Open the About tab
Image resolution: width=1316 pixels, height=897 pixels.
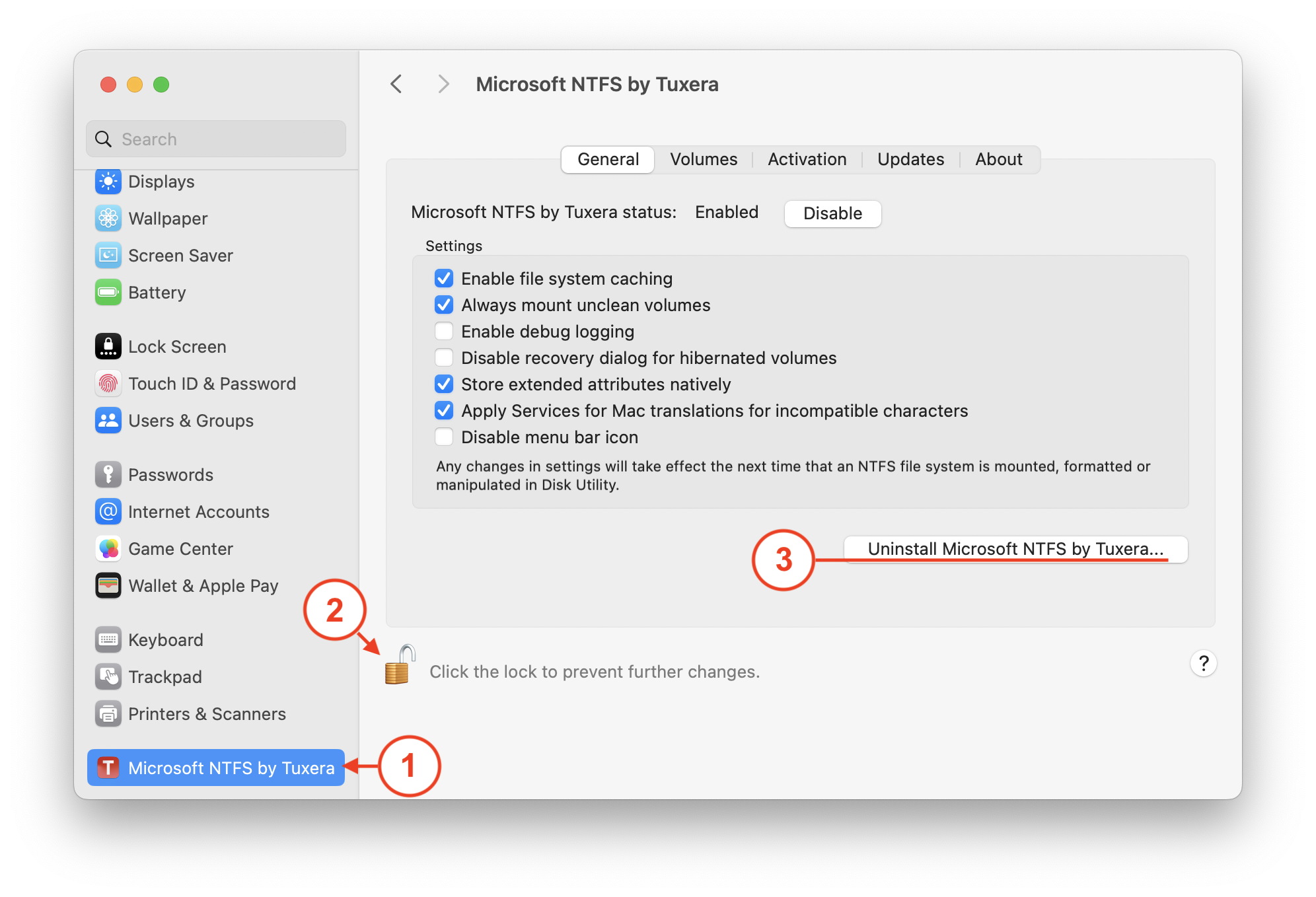[999, 160]
